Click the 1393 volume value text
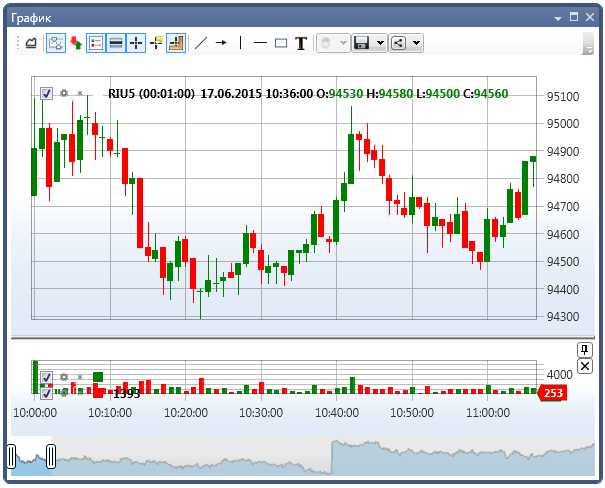Screen dimensions: 605x488 tap(127, 394)
